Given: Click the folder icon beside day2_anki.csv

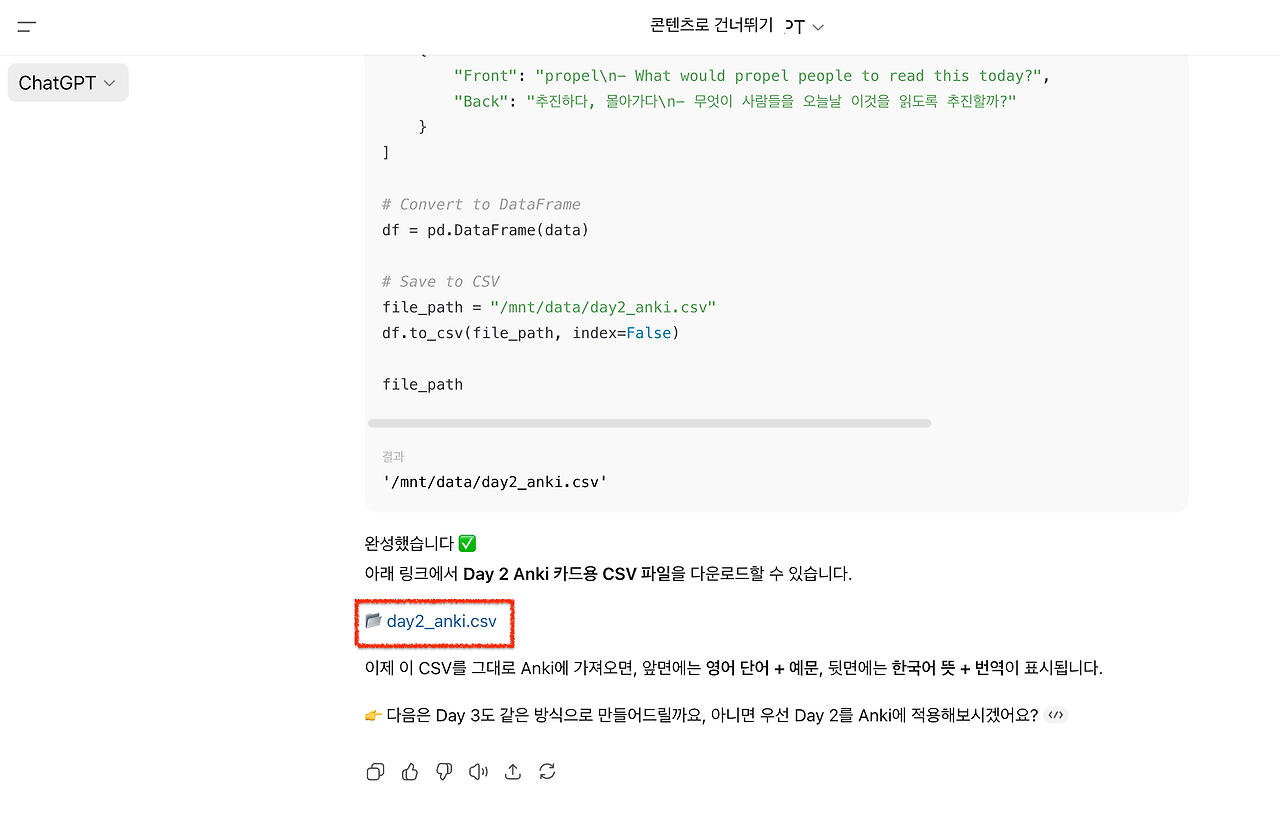Looking at the screenshot, I should 373,620.
